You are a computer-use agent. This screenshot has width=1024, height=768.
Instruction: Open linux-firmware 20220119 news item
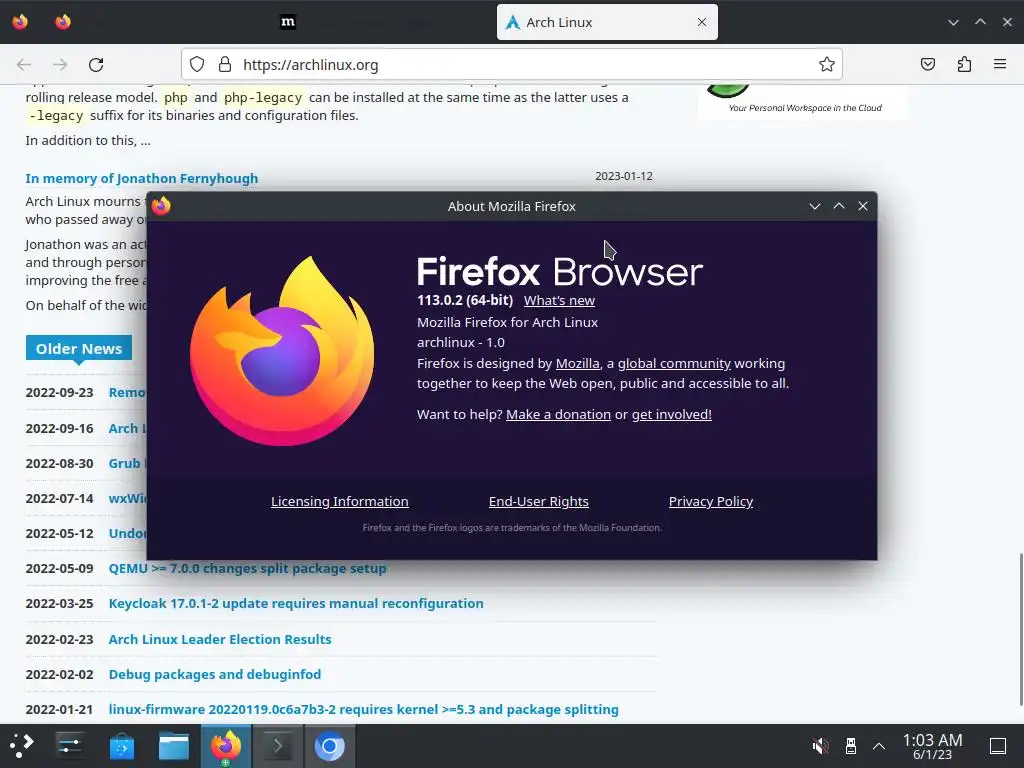coord(363,709)
